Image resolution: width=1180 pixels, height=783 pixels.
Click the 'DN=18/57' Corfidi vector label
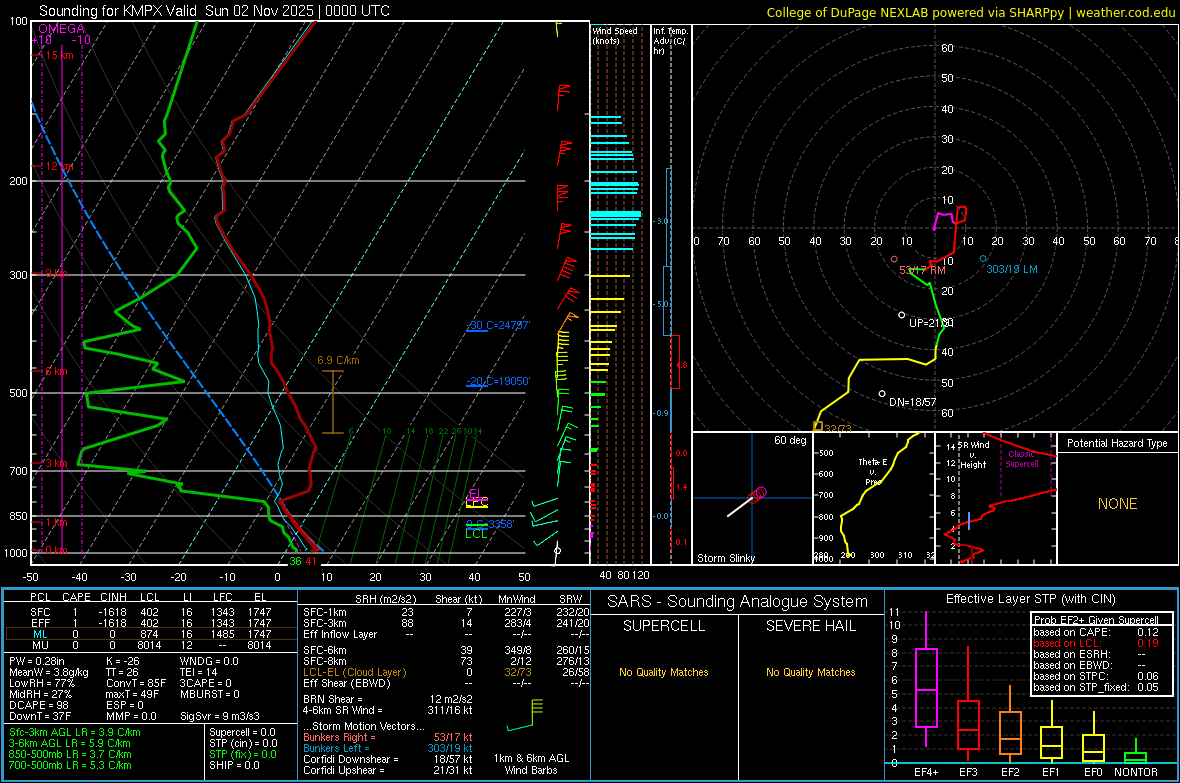pos(912,402)
